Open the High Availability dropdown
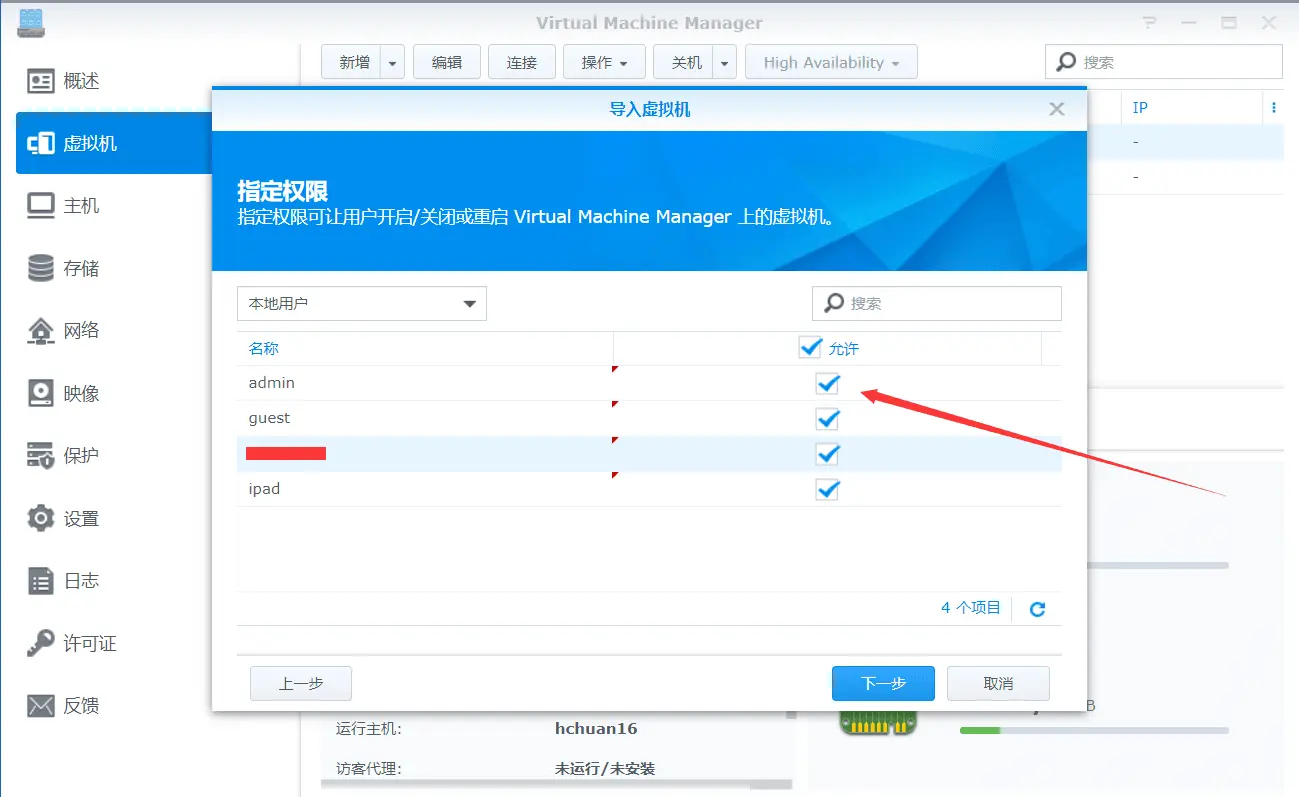 tap(831, 62)
